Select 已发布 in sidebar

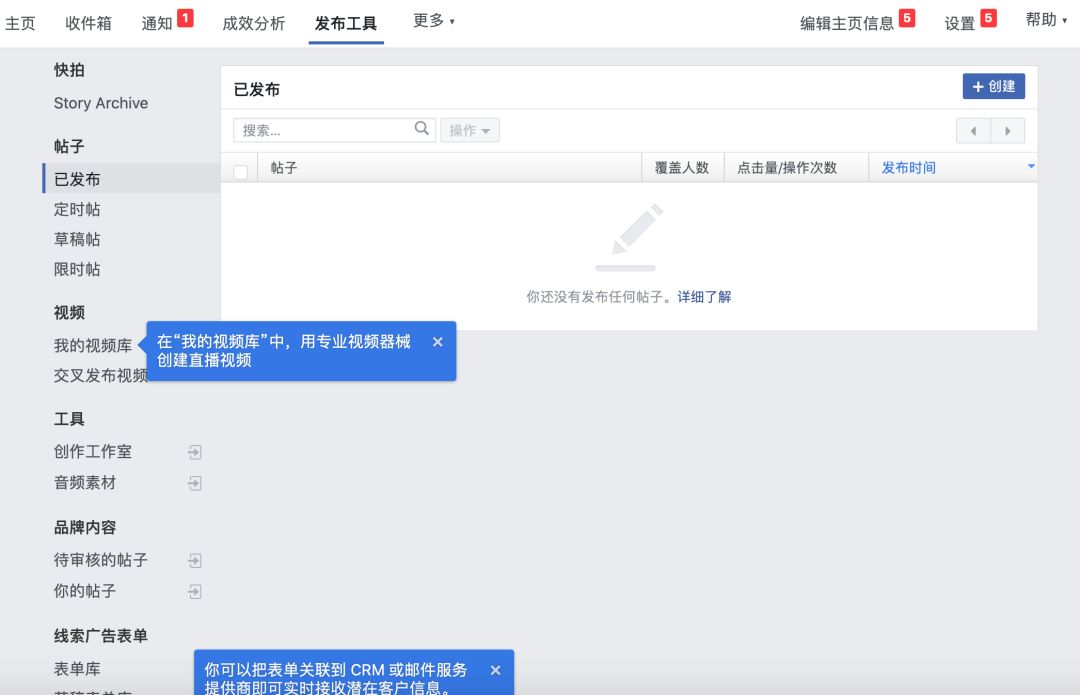point(132,179)
